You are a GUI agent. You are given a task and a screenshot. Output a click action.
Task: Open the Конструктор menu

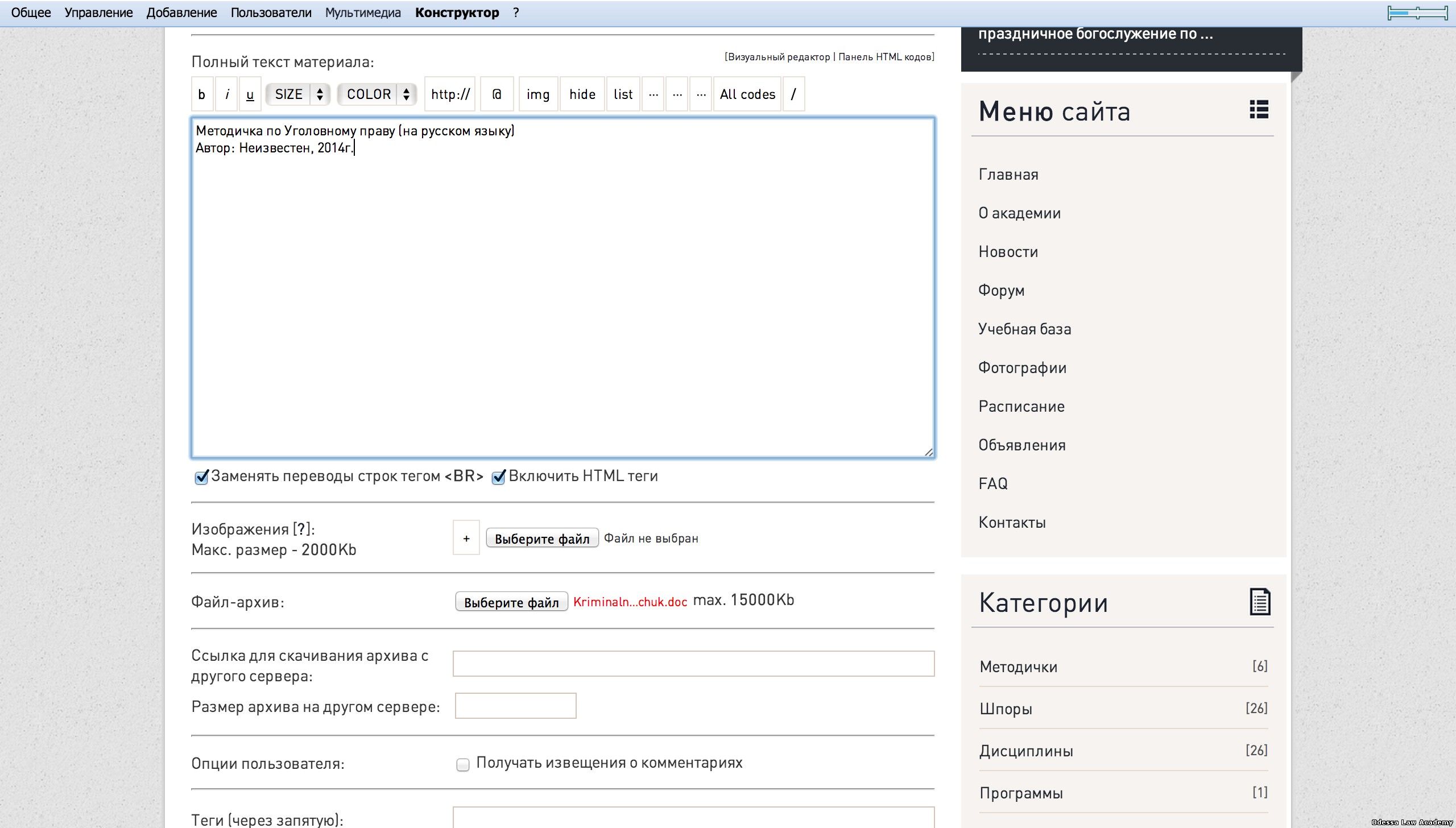[457, 13]
